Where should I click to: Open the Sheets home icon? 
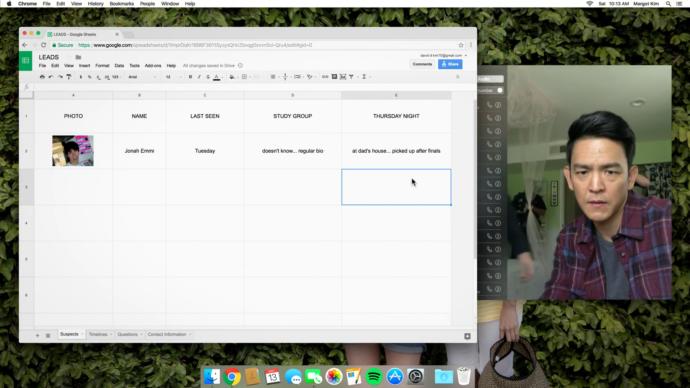point(26,61)
